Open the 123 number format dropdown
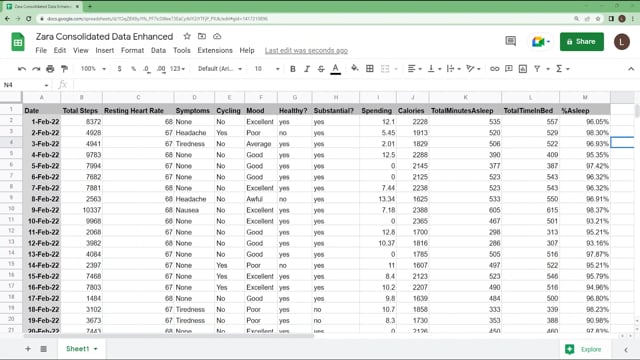640x360 pixels. (178, 69)
